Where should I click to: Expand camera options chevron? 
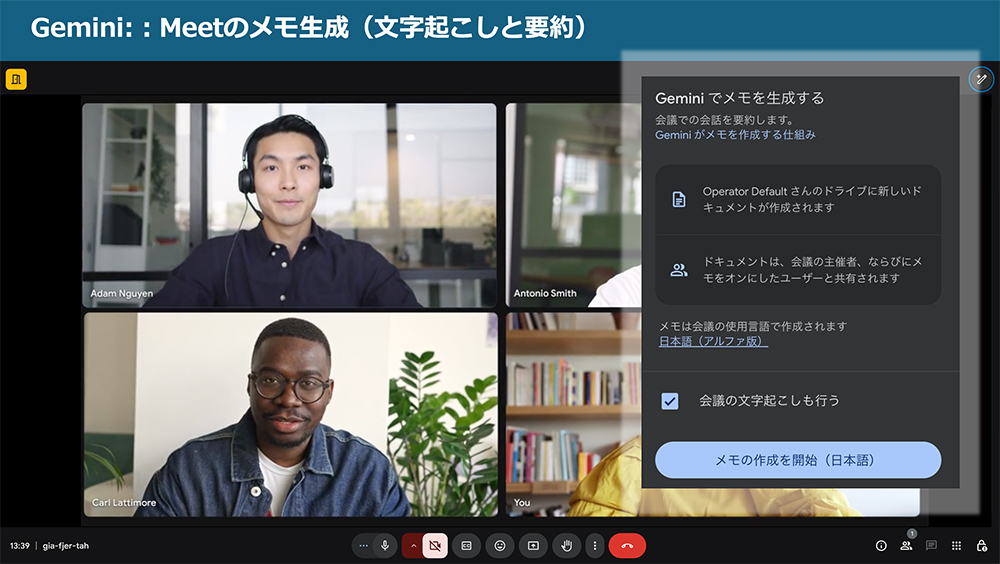point(413,545)
